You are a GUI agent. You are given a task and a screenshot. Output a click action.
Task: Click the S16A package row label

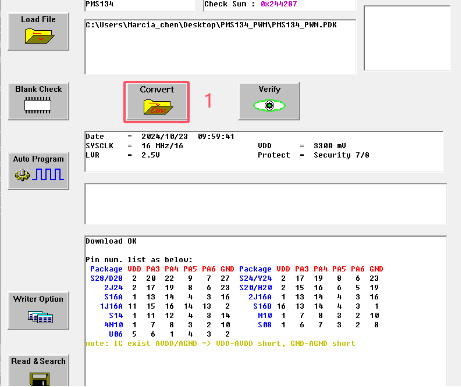point(113,297)
